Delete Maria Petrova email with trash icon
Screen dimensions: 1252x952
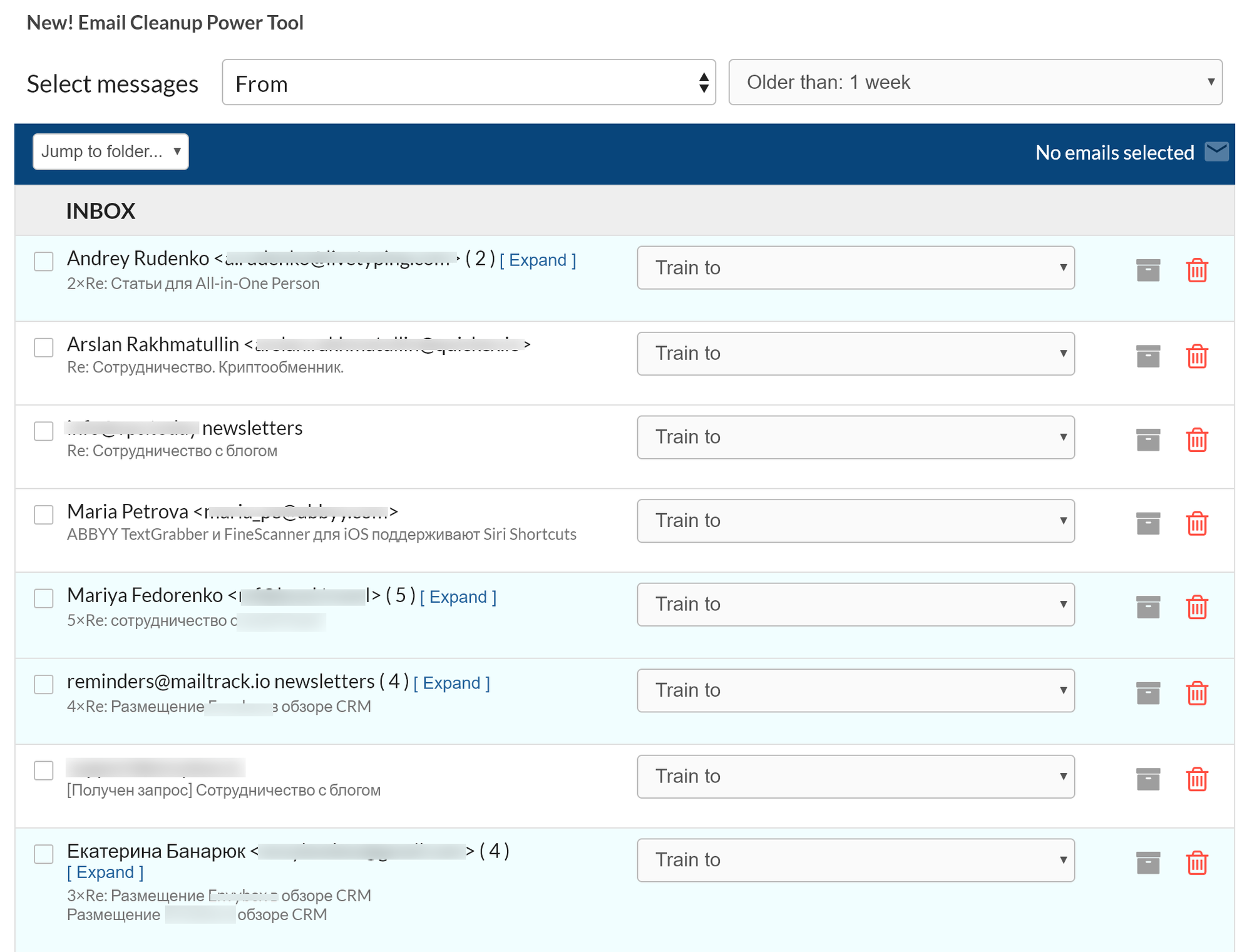tap(1196, 523)
